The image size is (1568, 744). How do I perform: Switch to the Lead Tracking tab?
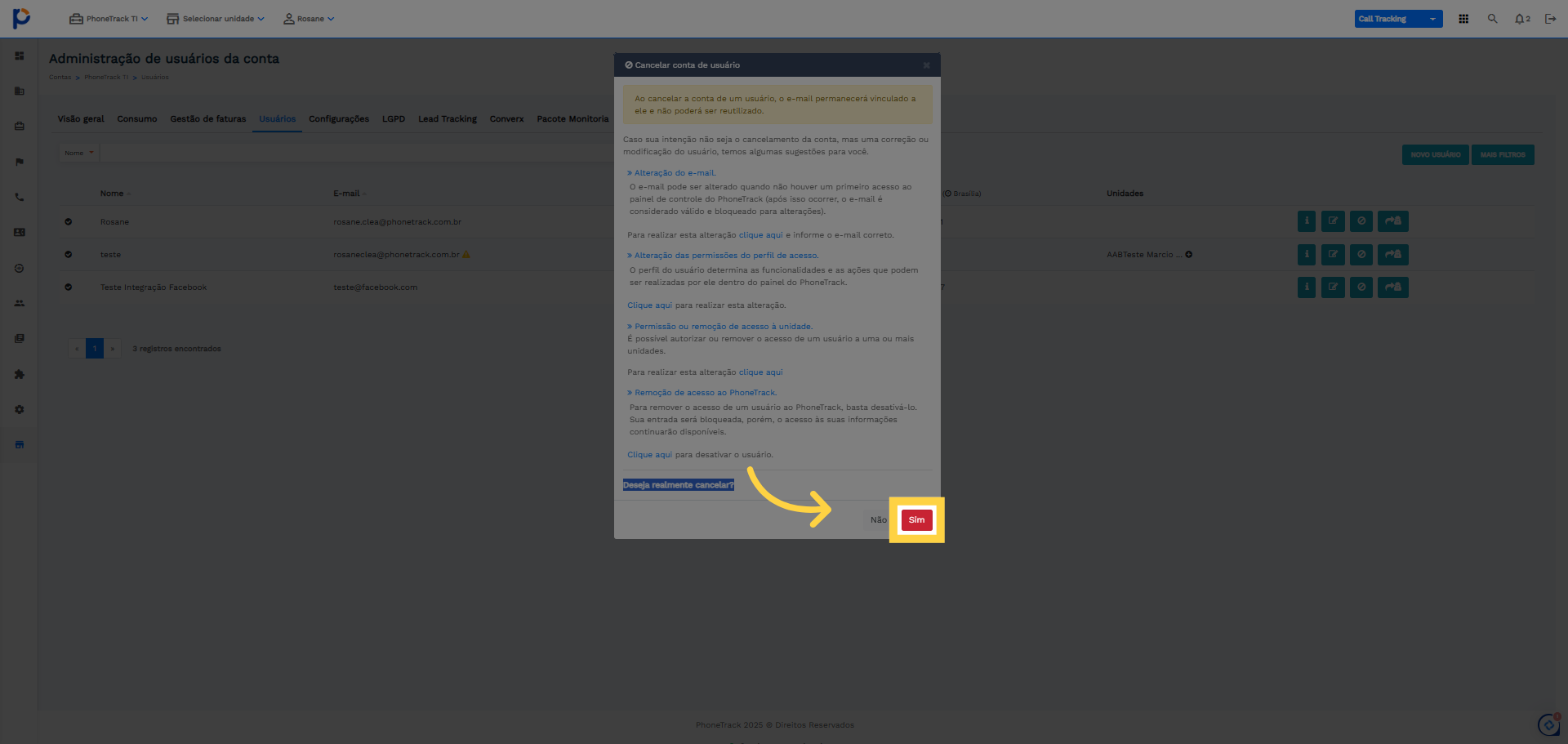point(448,119)
